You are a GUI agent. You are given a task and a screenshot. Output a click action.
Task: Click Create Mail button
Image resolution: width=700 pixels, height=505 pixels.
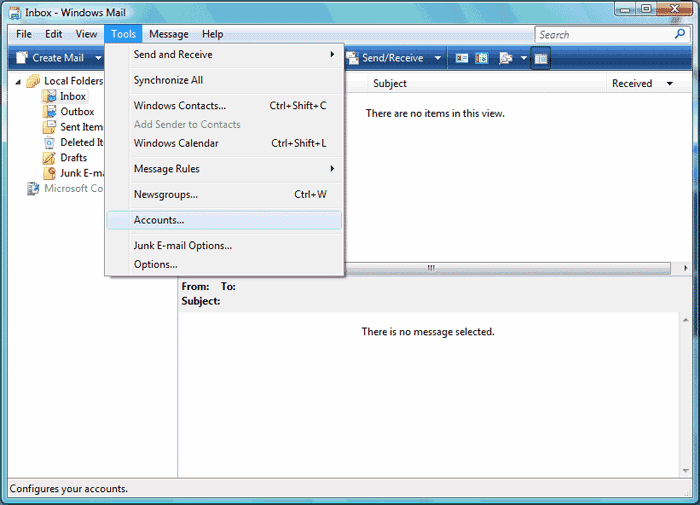50,58
